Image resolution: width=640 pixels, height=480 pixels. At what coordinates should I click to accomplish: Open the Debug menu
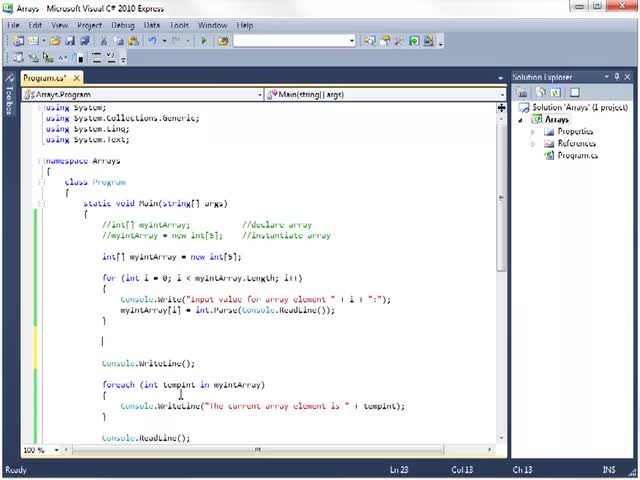click(123, 24)
